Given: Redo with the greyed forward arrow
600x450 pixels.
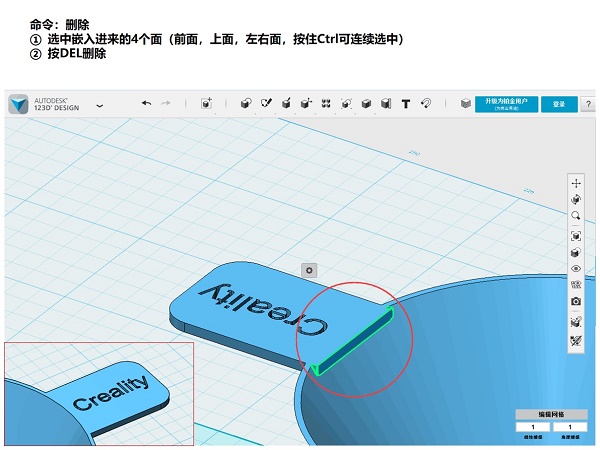Looking at the screenshot, I should pyautogui.click(x=166, y=103).
